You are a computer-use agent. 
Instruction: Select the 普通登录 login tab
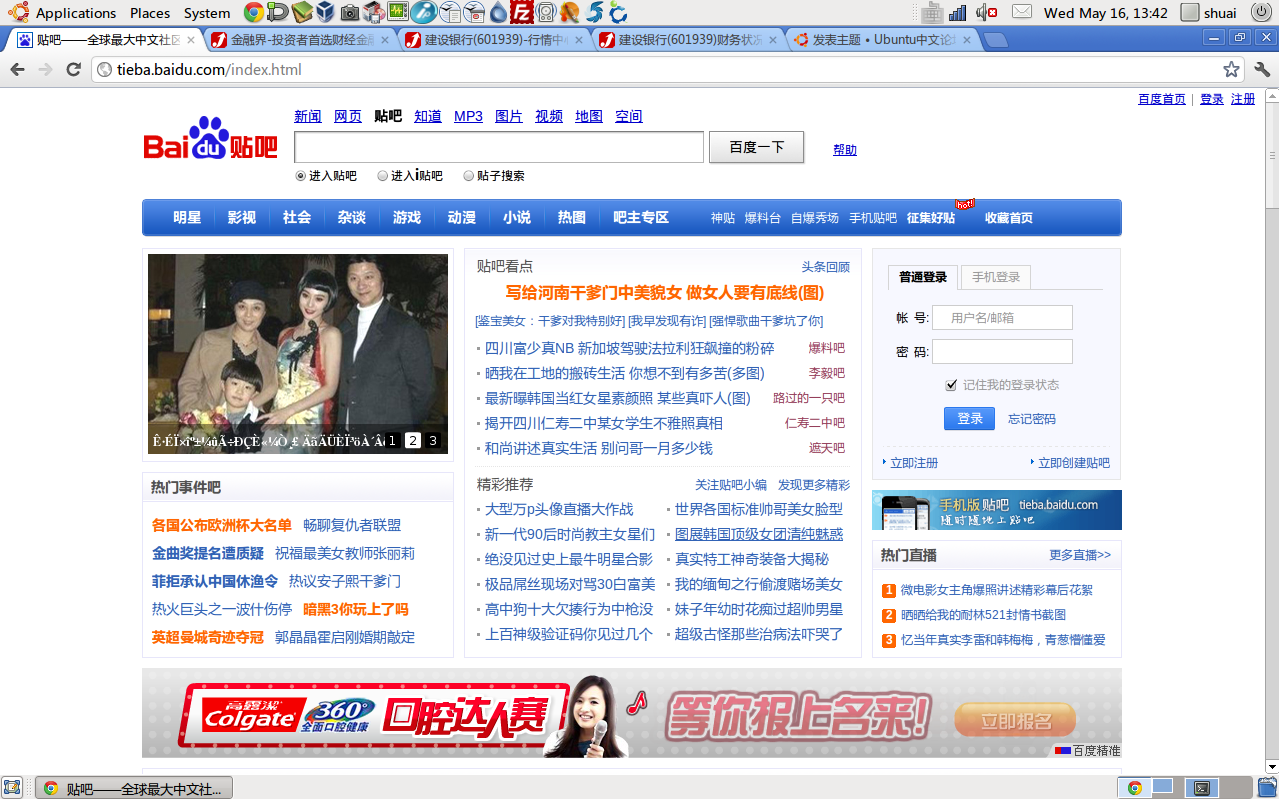[924, 277]
